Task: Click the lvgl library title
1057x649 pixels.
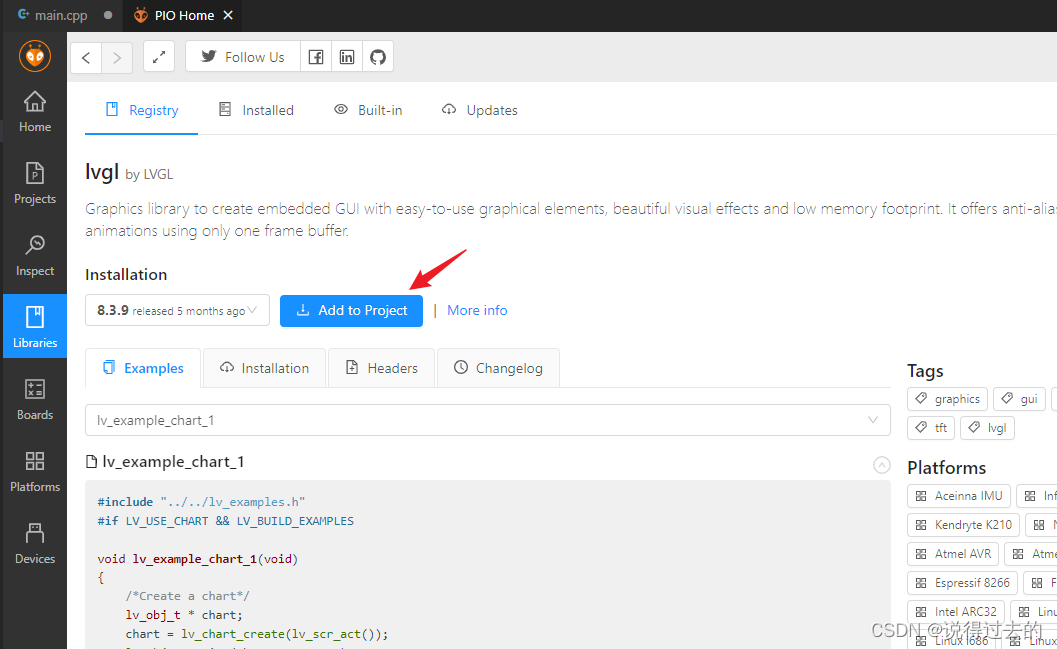Action: [102, 172]
